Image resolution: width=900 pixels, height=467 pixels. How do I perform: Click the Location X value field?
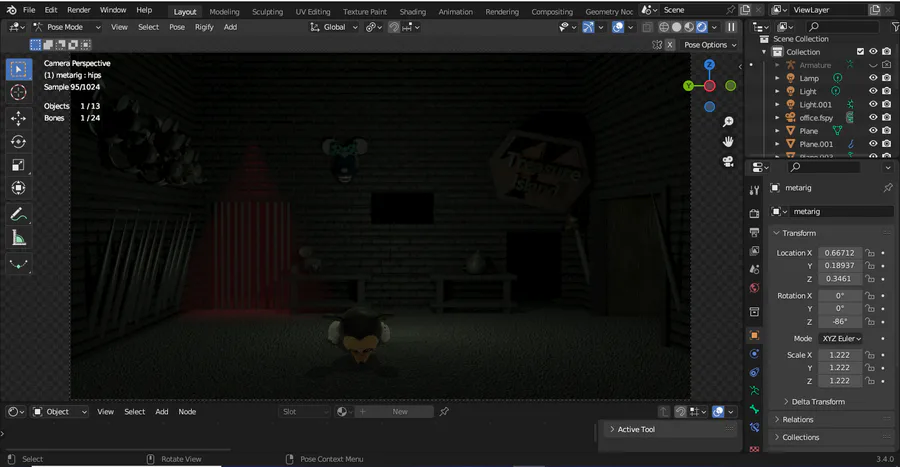[x=840, y=253]
